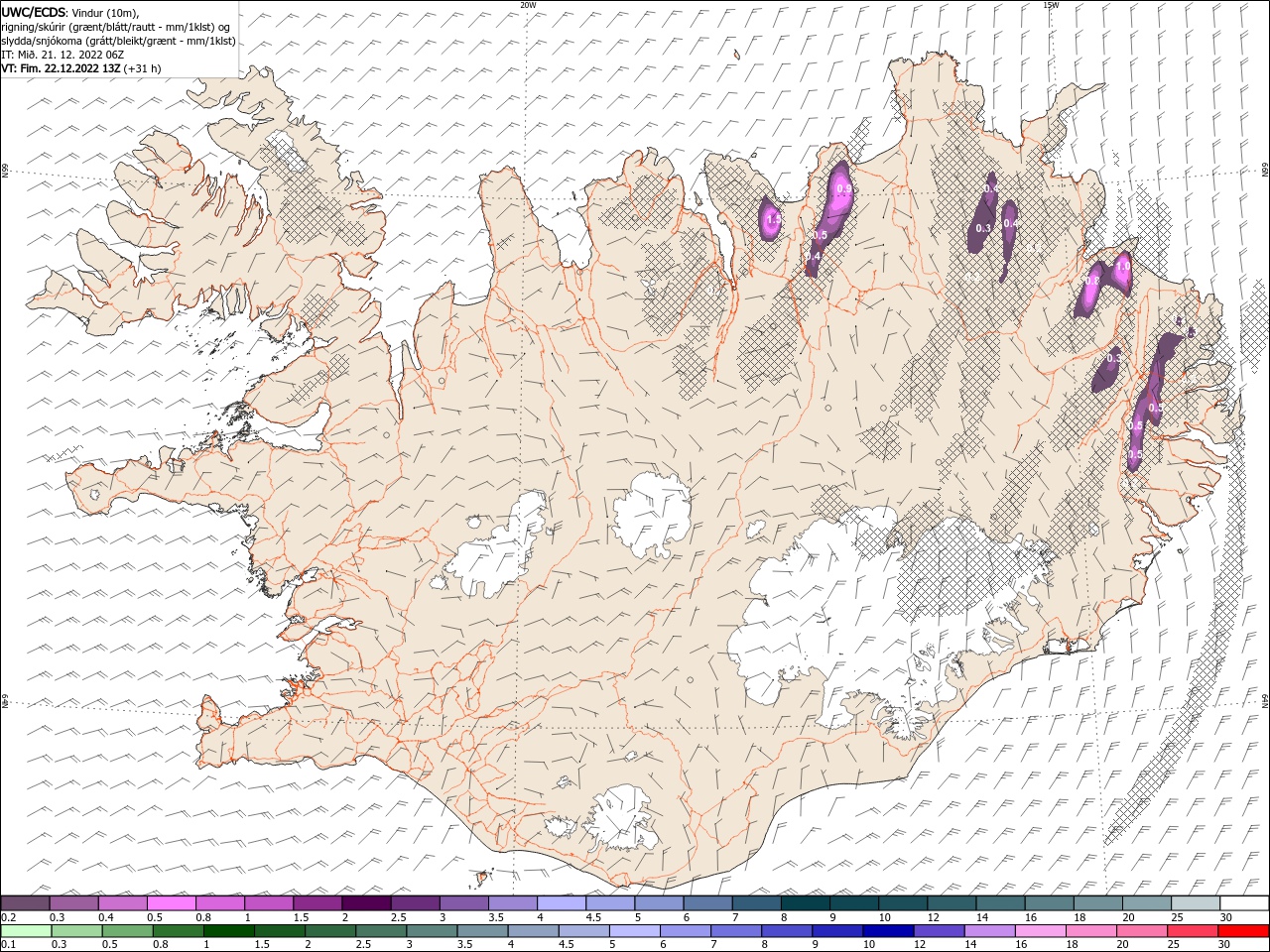Click the 'slydda/snjókoma' legend description line
This screenshot has height=952, width=1270.
[x=118, y=41]
